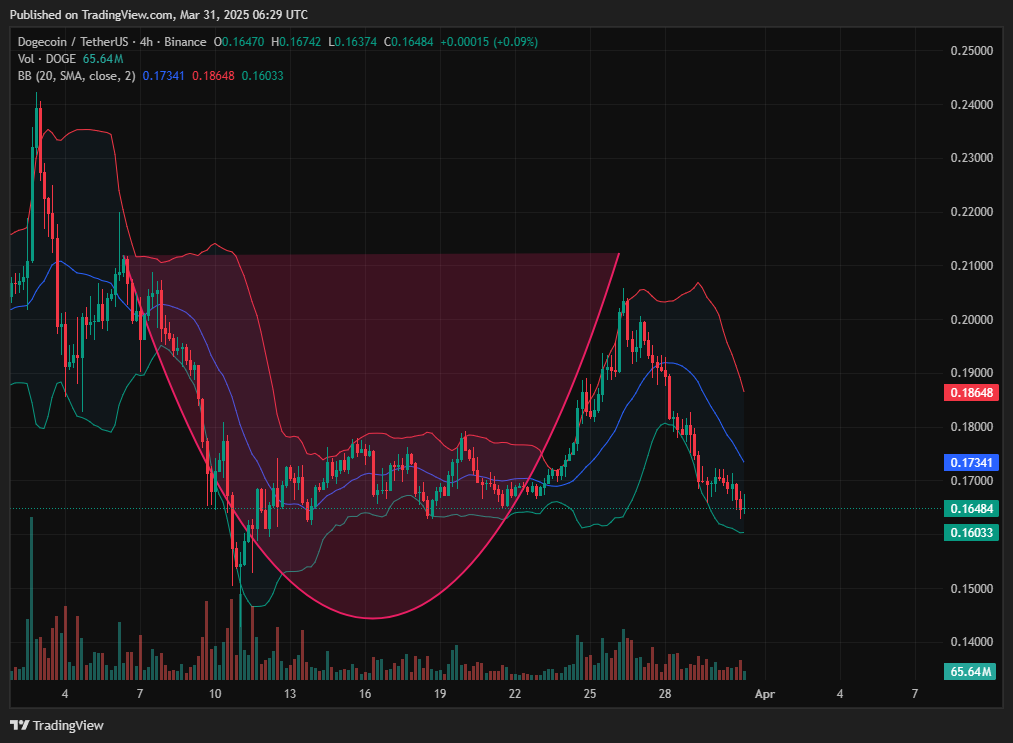This screenshot has width=1013, height=743.
Task: Click the 0.14000 price scale label
Action: click(971, 642)
